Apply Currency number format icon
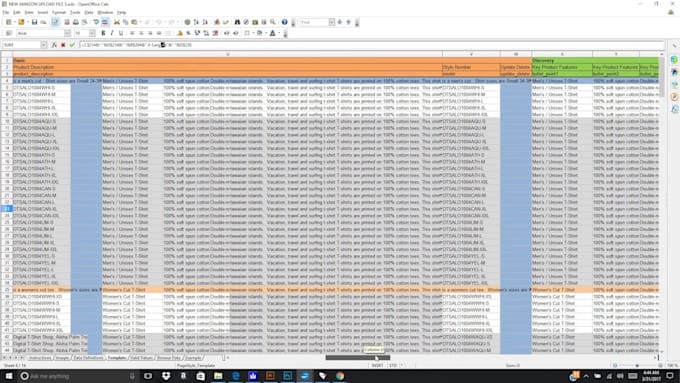The height and width of the screenshot is (383, 680). [180, 33]
